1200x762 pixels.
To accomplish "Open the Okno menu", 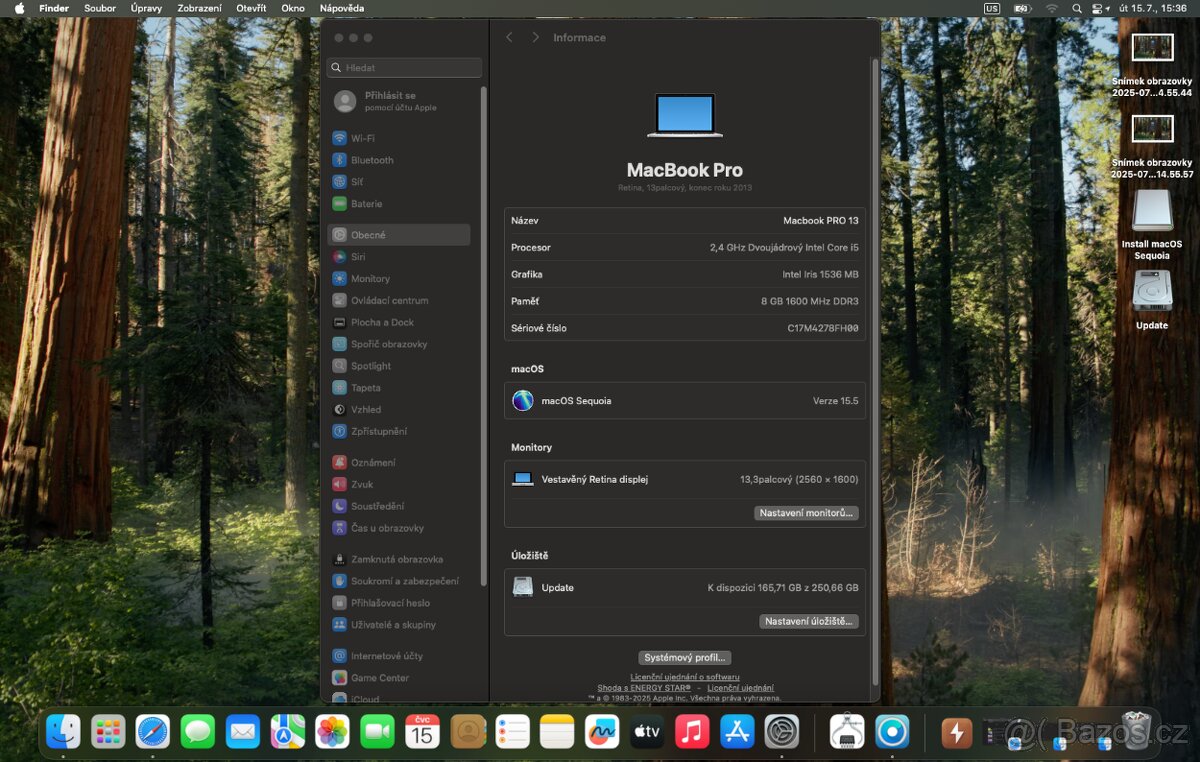I will coord(293,8).
